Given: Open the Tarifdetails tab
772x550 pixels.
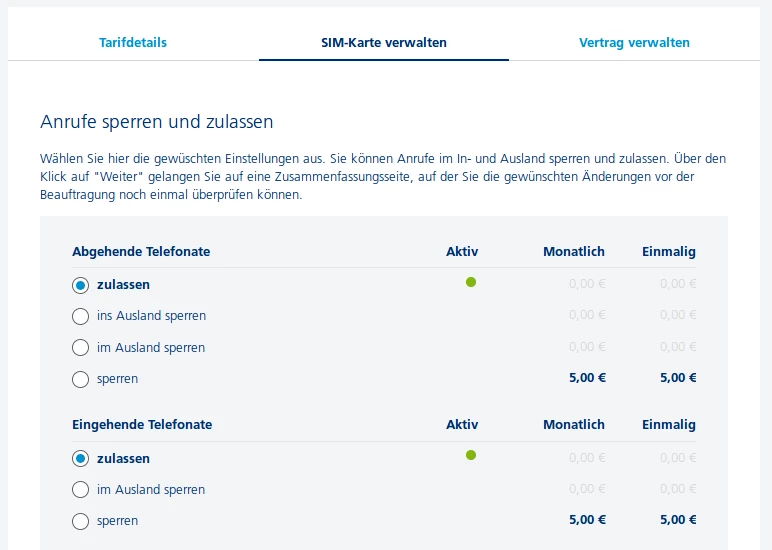Looking at the screenshot, I should coord(133,43).
